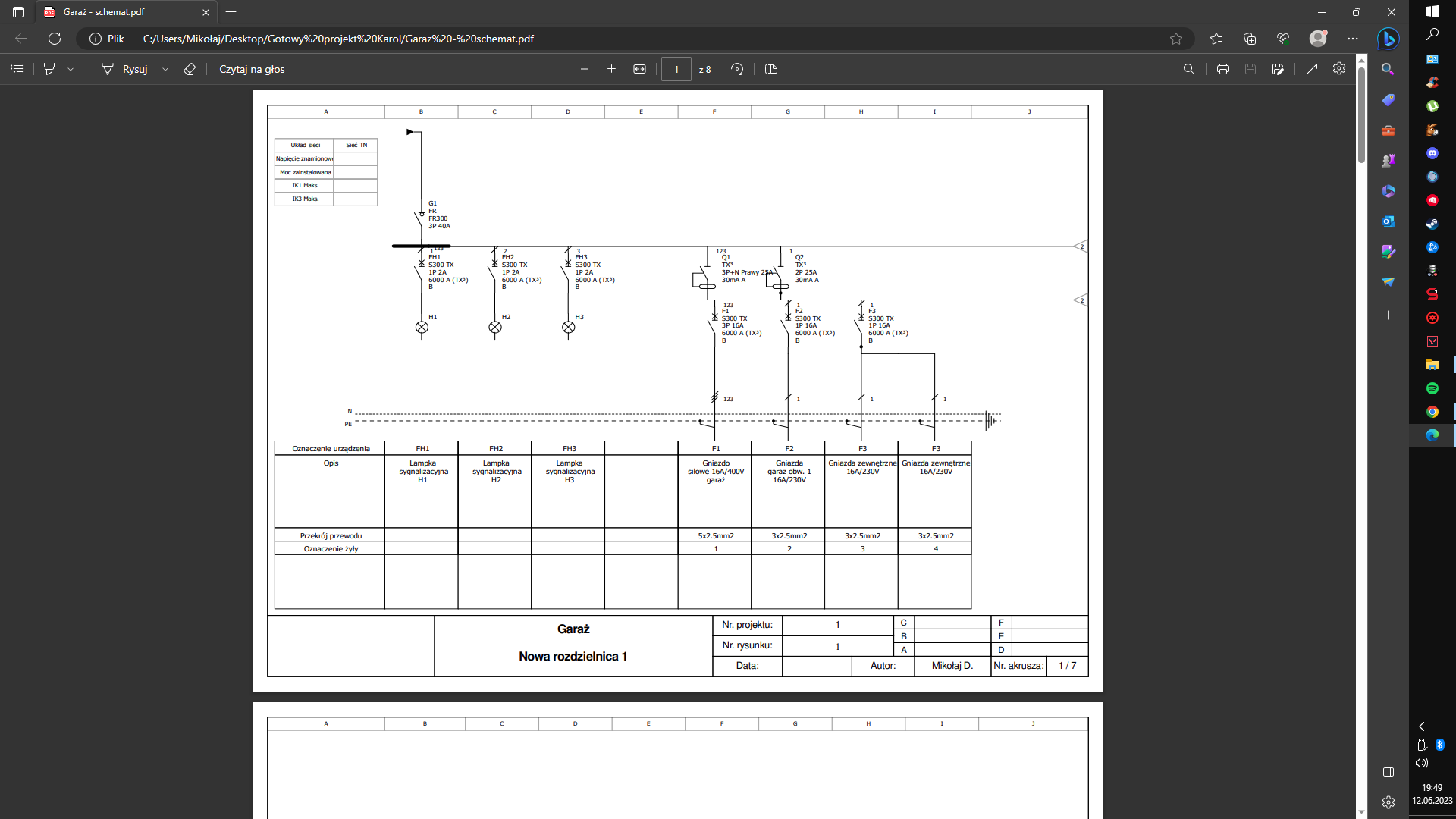Open find in PDF search
The image size is (1456, 819).
click(x=1188, y=69)
